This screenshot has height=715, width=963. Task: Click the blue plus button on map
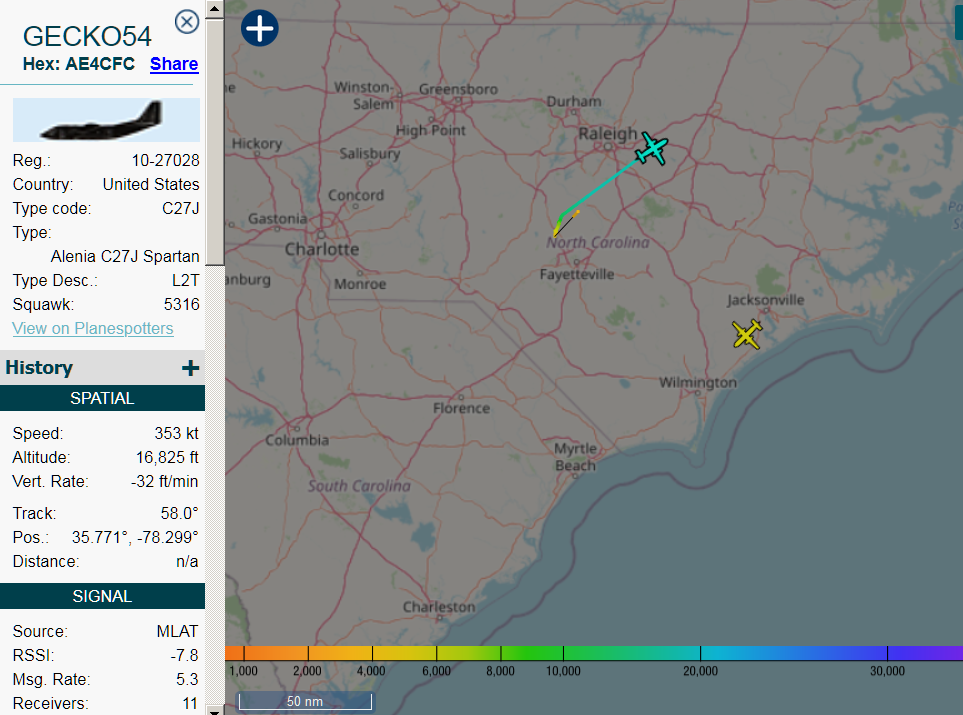click(260, 28)
